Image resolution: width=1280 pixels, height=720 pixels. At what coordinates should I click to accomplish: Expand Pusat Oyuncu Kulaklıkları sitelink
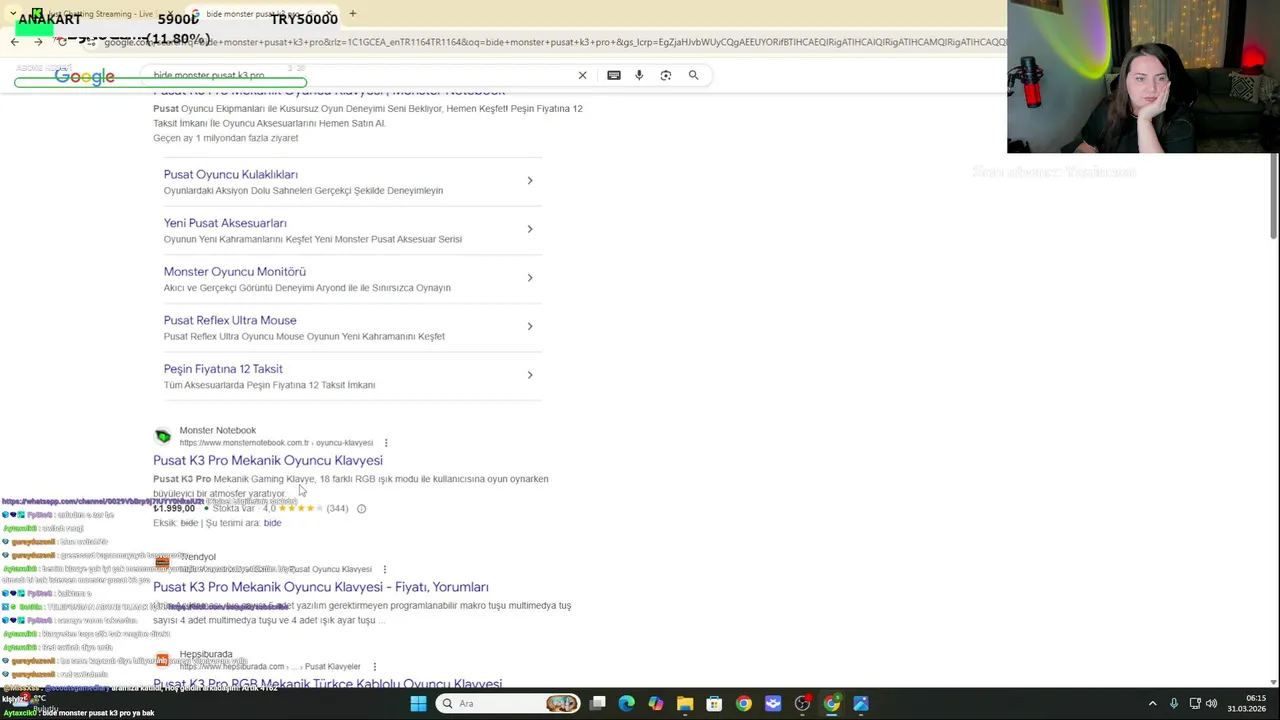[x=530, y=181]
